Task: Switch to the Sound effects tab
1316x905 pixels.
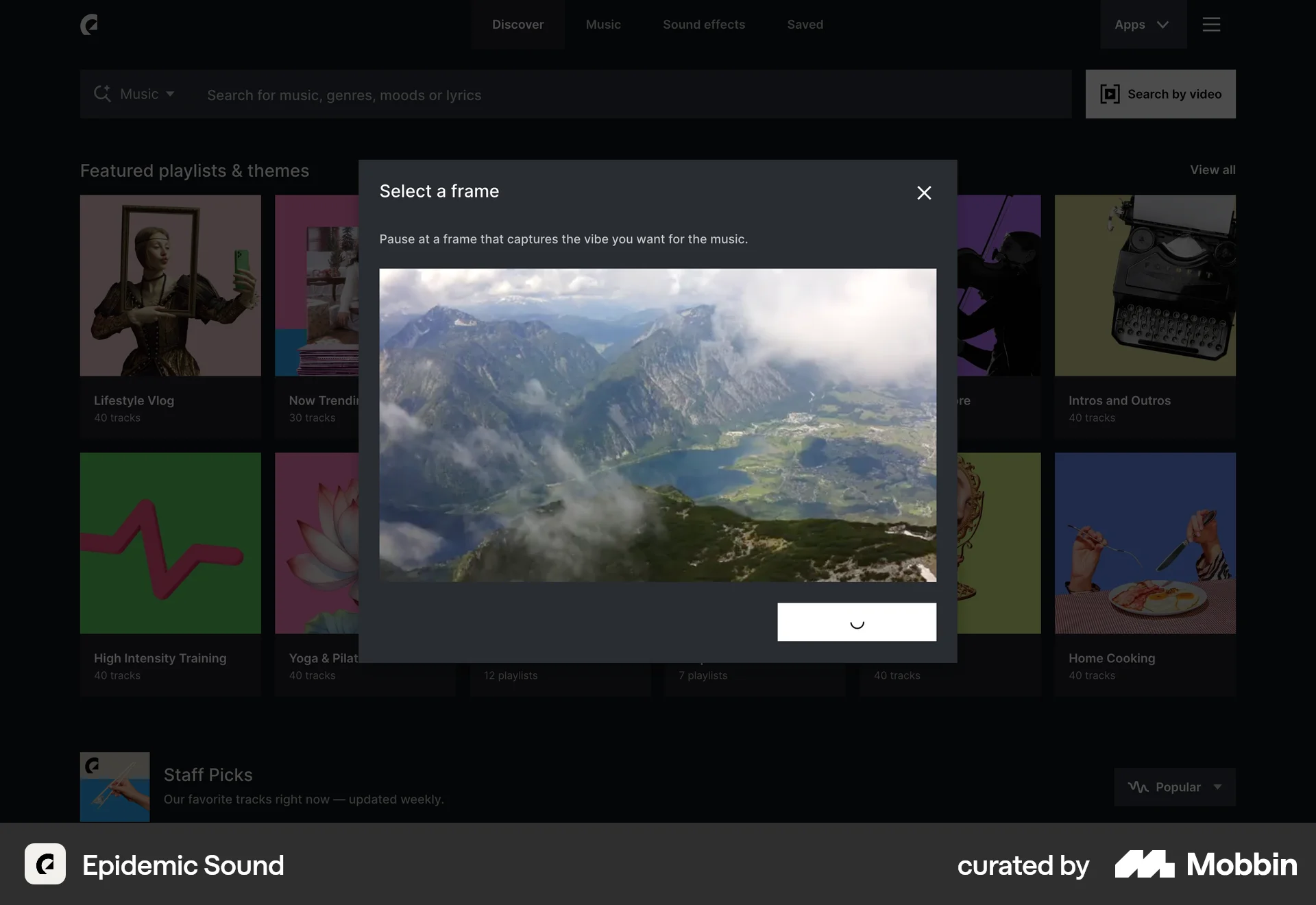Action: [x=703, y=25]
